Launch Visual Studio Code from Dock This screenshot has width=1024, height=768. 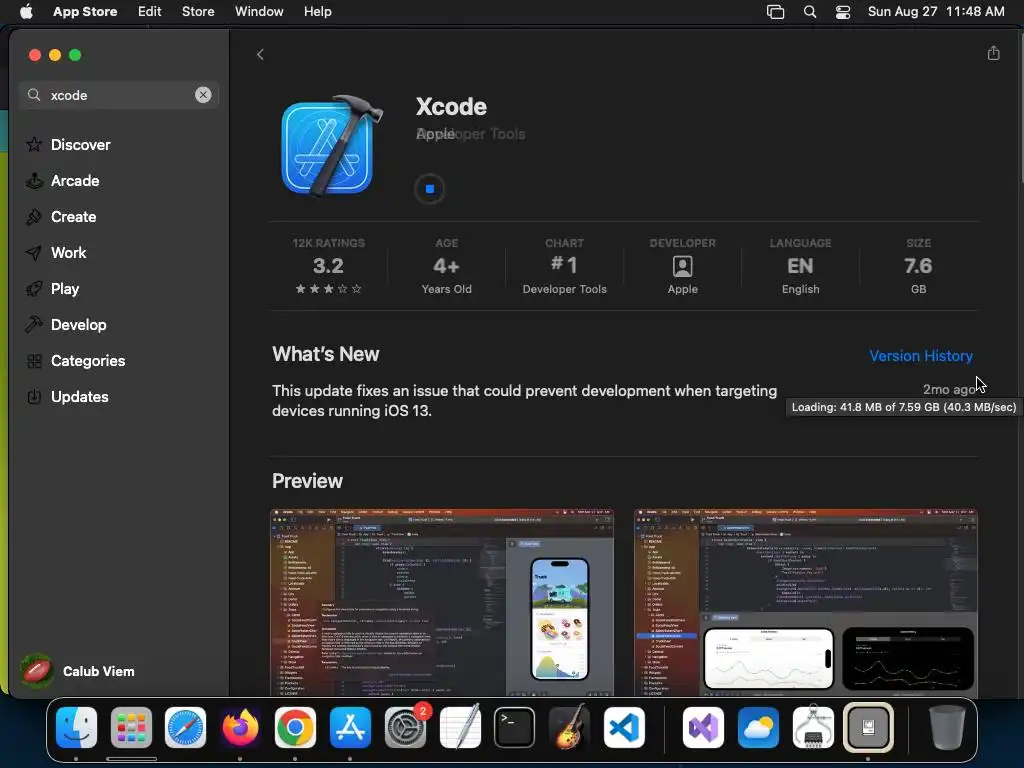pyautogui.click(x=624, y=727)
